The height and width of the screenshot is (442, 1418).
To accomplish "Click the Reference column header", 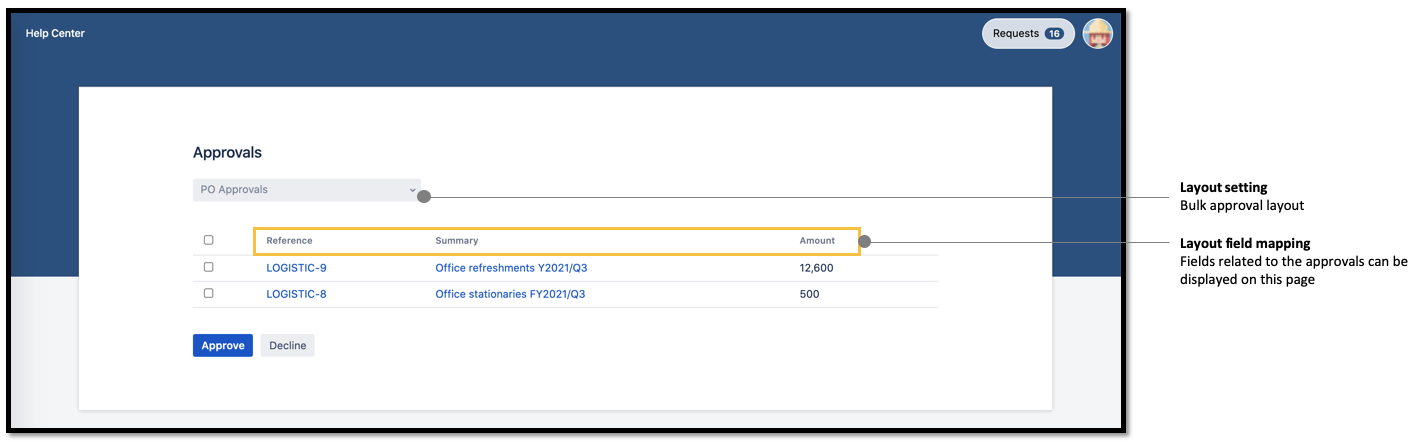I will pyautogui.click(x=289, y=241).
